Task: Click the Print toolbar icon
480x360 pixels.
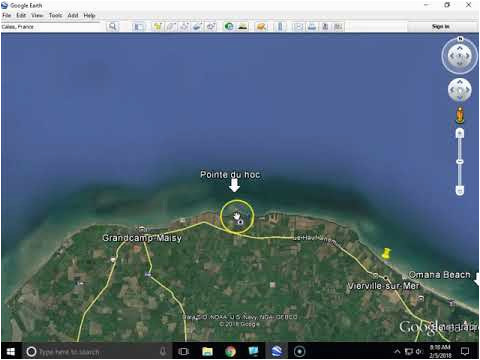Action: 312,27
